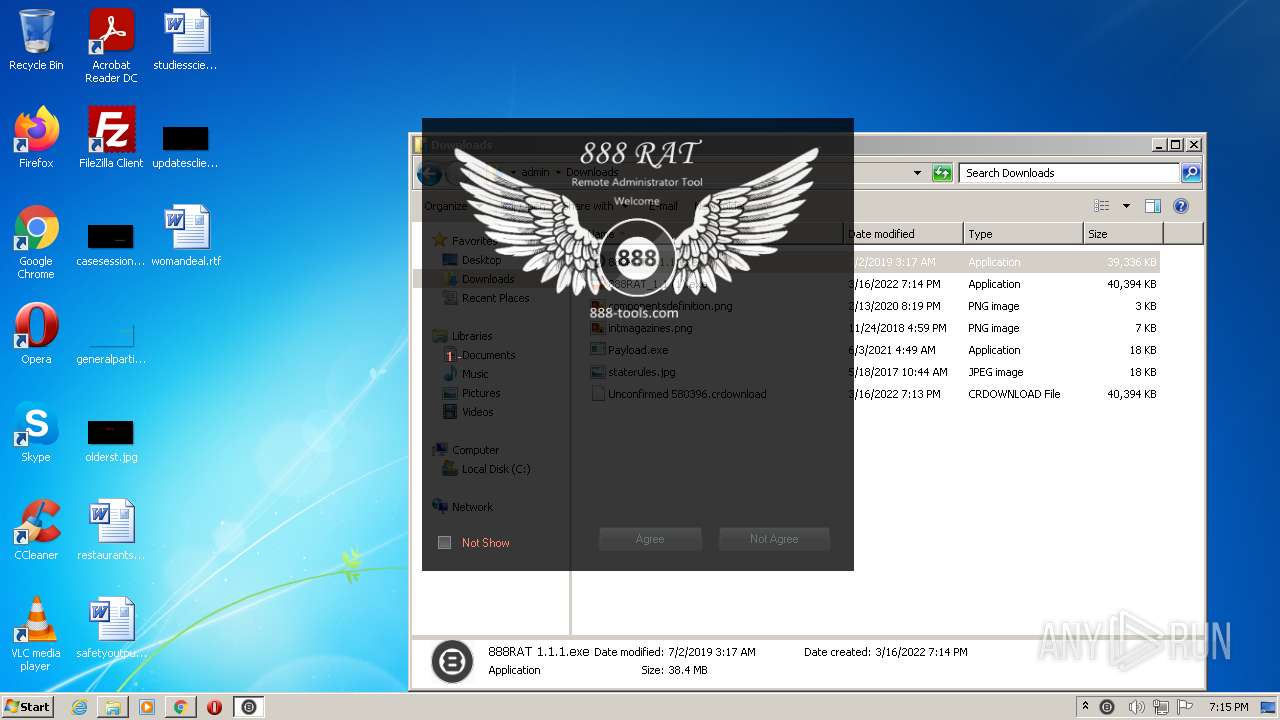Select the Skype desktop shortcut

pyautogui.click(x=36, y=432)
